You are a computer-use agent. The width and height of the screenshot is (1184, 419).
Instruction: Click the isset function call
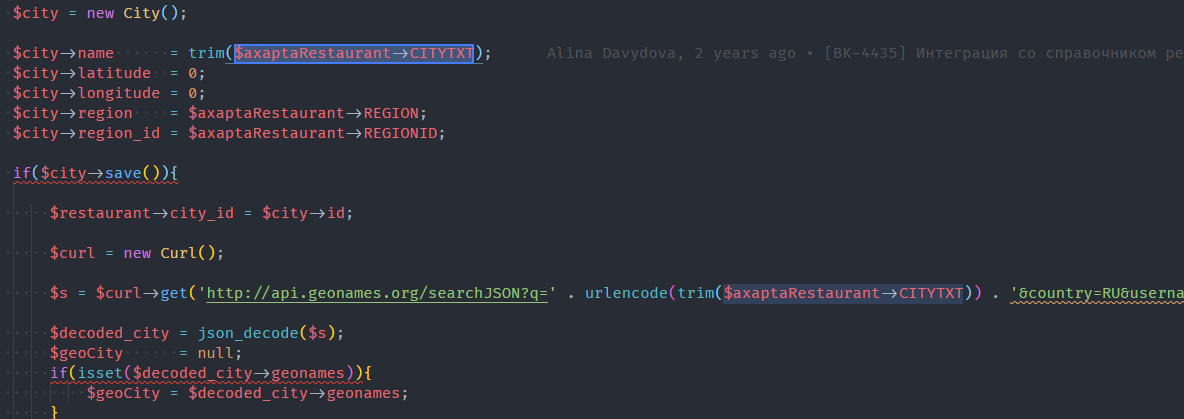(x=92, y=373)
